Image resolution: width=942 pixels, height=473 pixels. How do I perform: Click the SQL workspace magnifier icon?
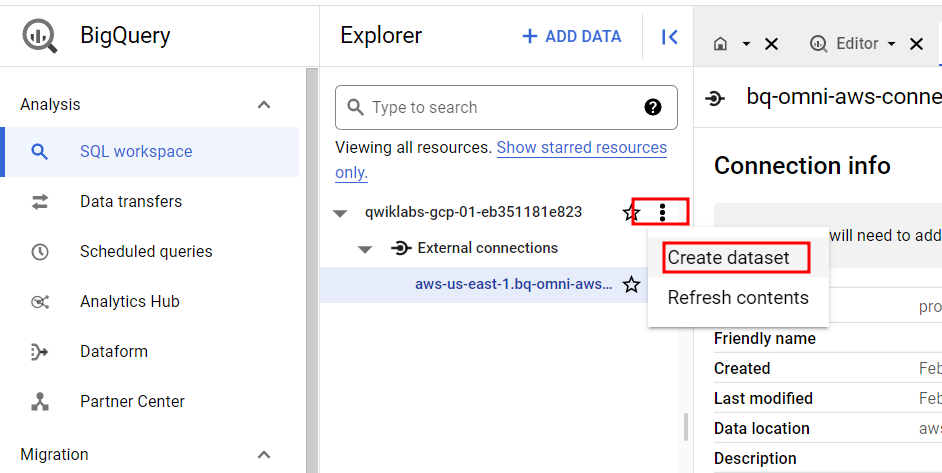(x=40, y=151)
